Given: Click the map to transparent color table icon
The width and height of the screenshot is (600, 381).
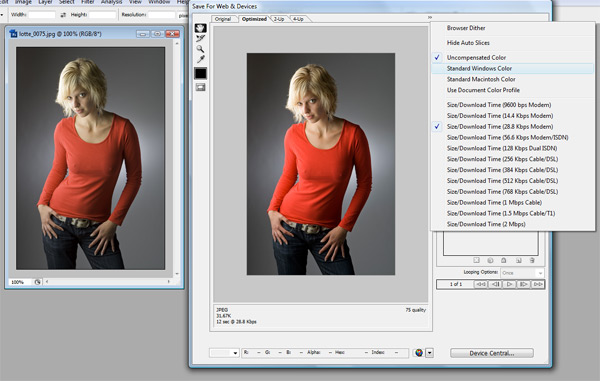Looking at the screenshot, I should click(476, 260).
